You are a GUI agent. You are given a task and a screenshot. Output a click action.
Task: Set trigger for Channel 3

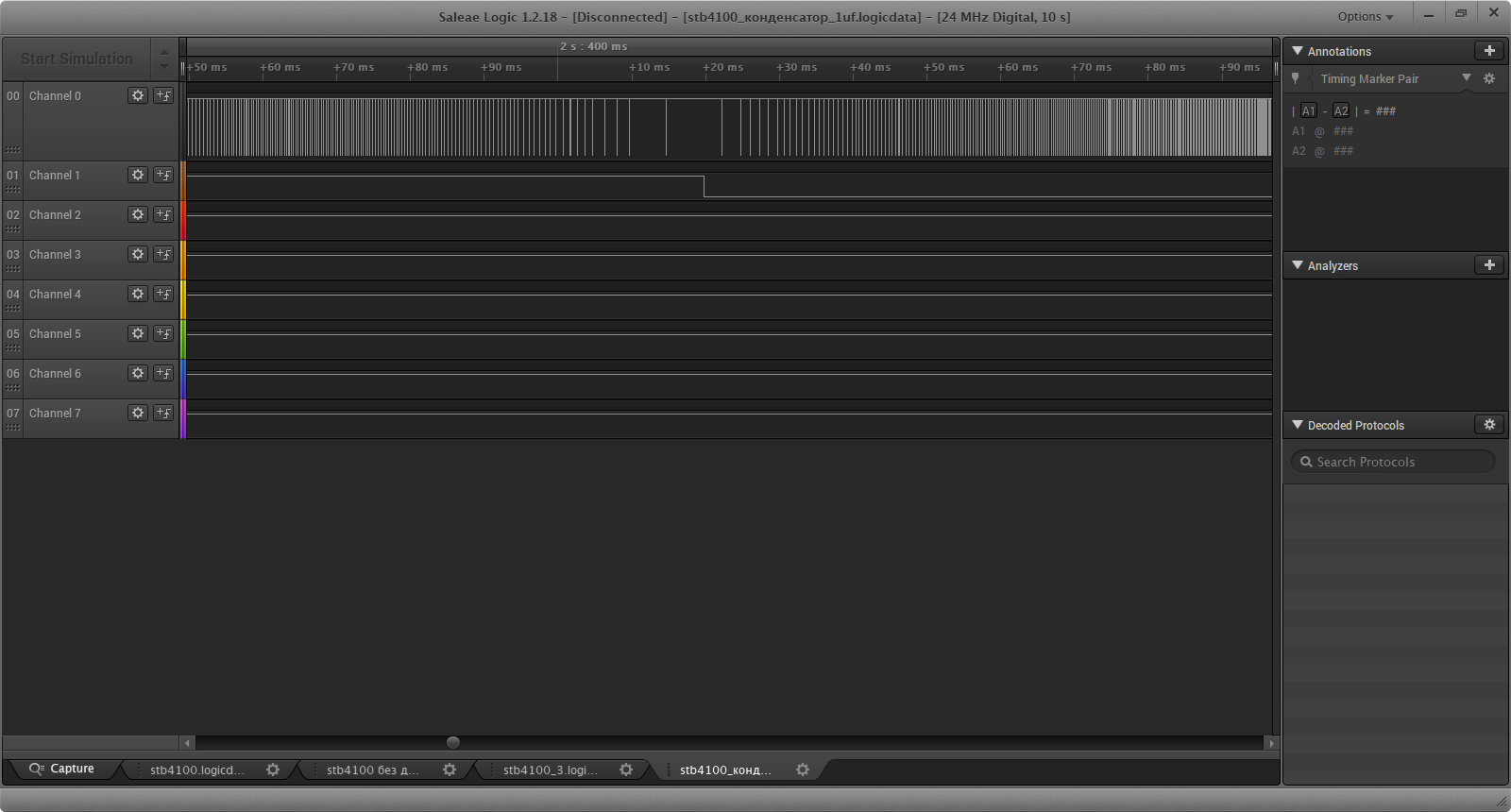(163, 254)
